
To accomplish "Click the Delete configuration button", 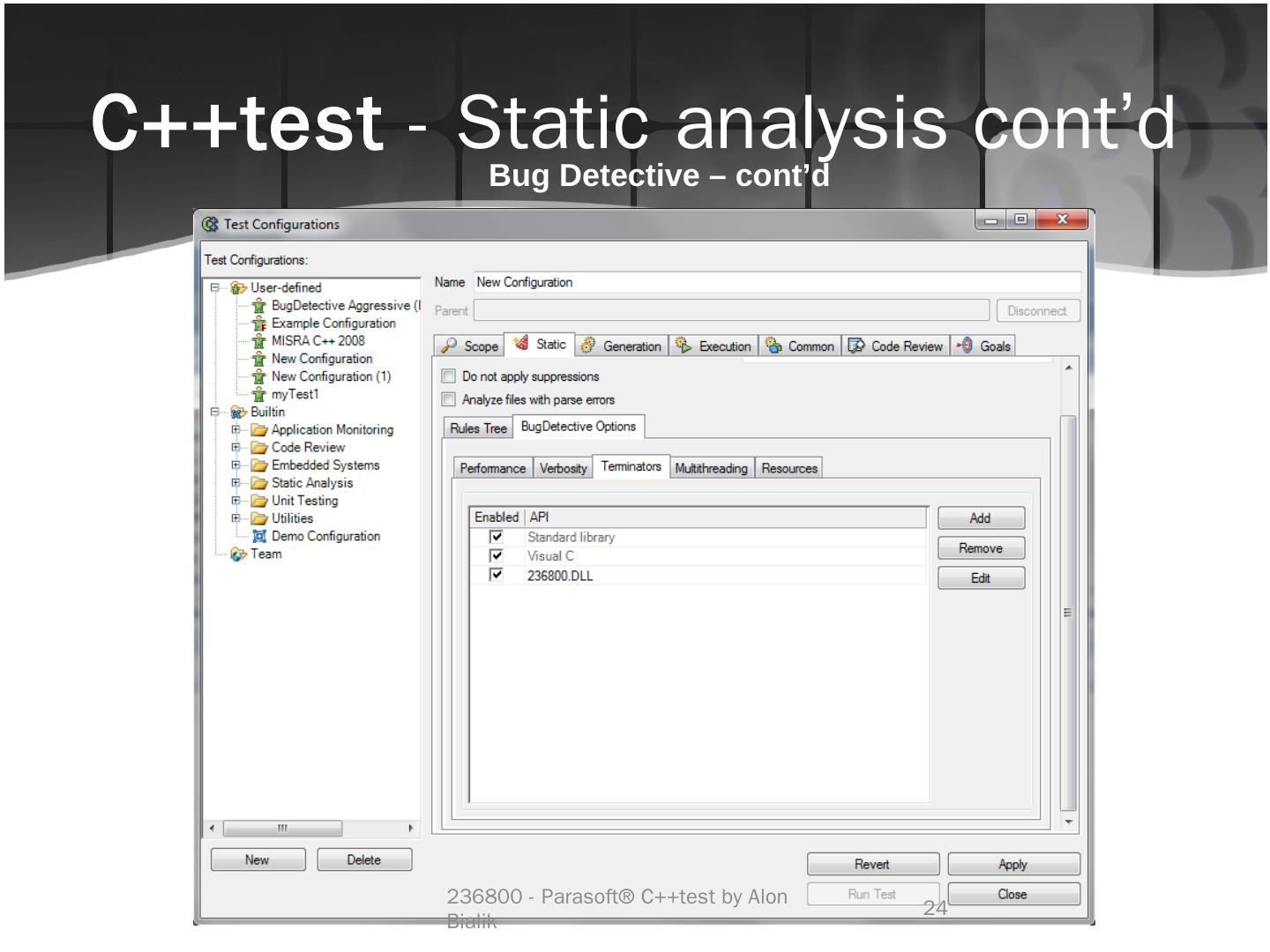I will [364, 859].
